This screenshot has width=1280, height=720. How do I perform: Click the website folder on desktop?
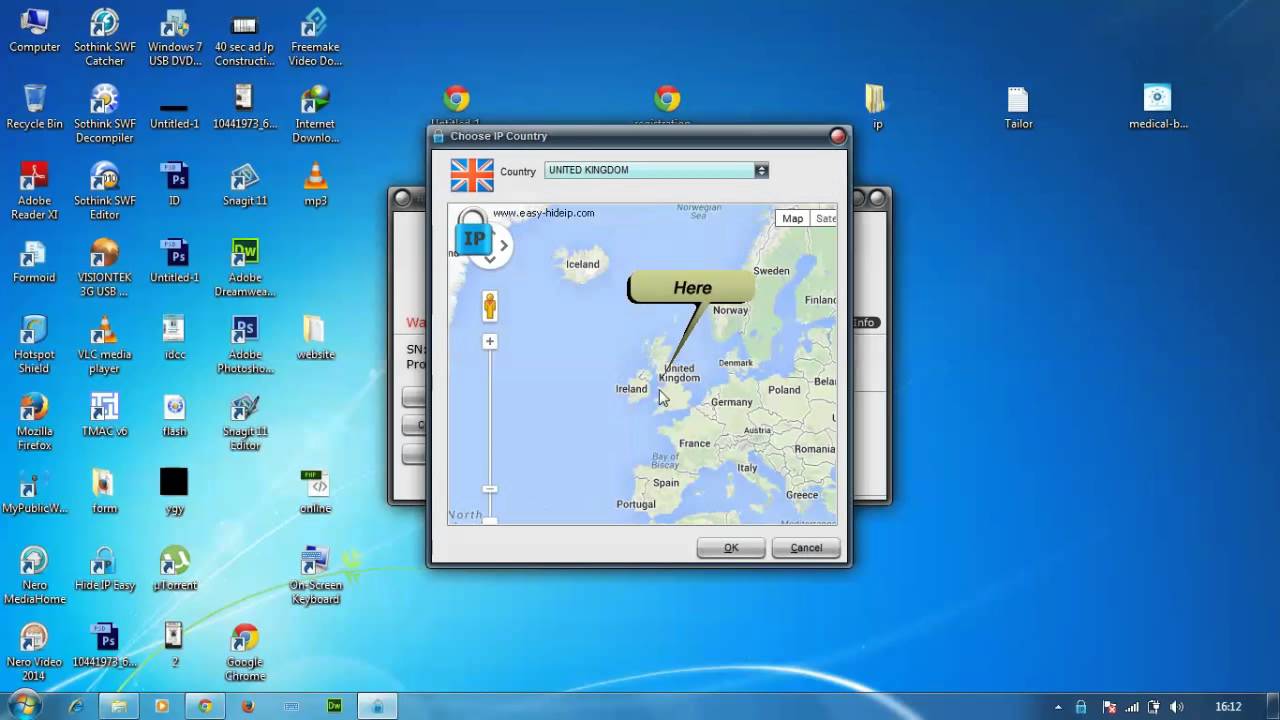315,338
